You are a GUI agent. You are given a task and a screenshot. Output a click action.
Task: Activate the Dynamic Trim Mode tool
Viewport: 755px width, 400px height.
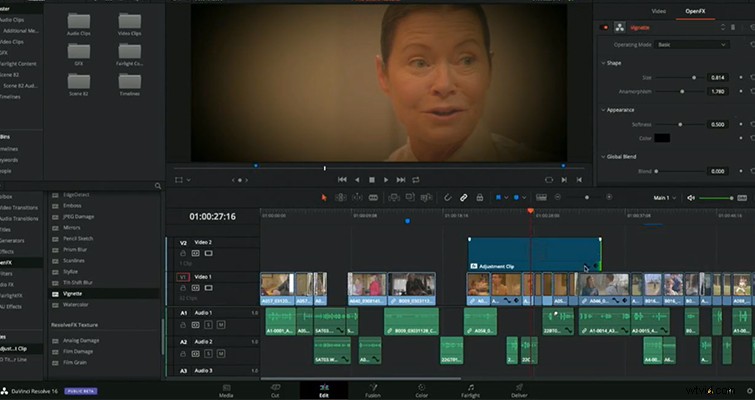[x=357, y=197]
